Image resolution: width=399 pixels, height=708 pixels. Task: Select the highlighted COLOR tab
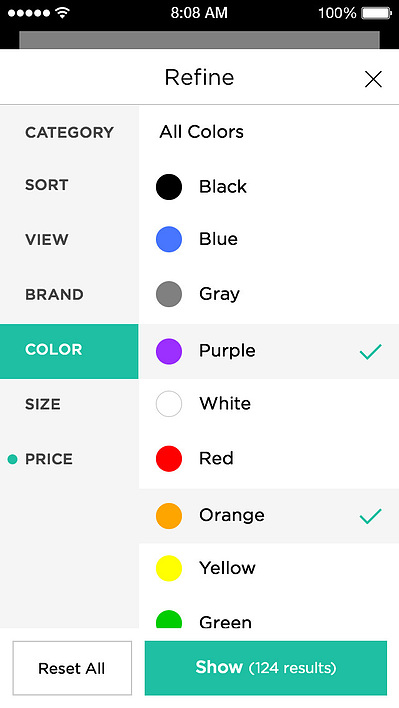69,351
